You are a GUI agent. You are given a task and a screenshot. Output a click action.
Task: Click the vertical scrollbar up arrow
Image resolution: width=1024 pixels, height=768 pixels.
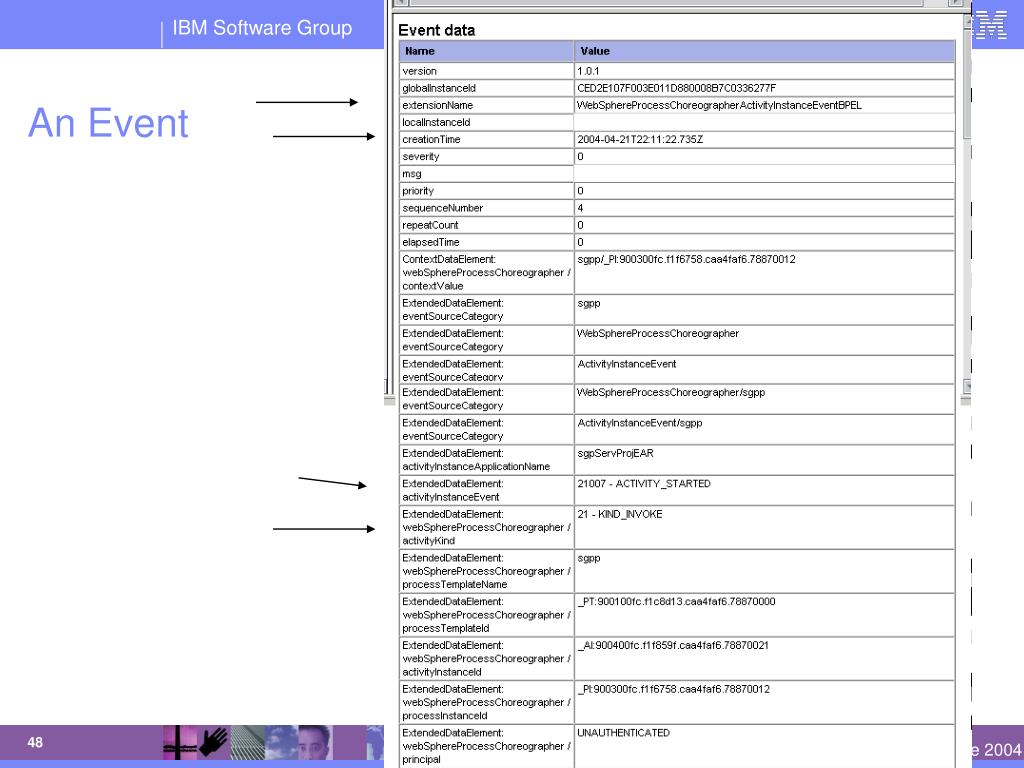tap(967, 22)
